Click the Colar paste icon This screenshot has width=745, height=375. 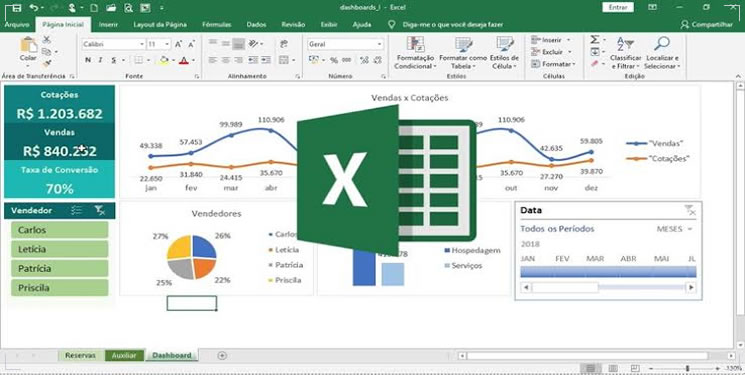(28, 45)
